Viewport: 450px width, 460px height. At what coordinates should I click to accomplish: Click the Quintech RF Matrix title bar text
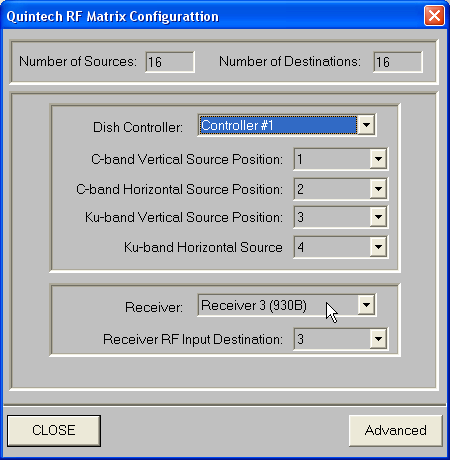pos(113,16)
